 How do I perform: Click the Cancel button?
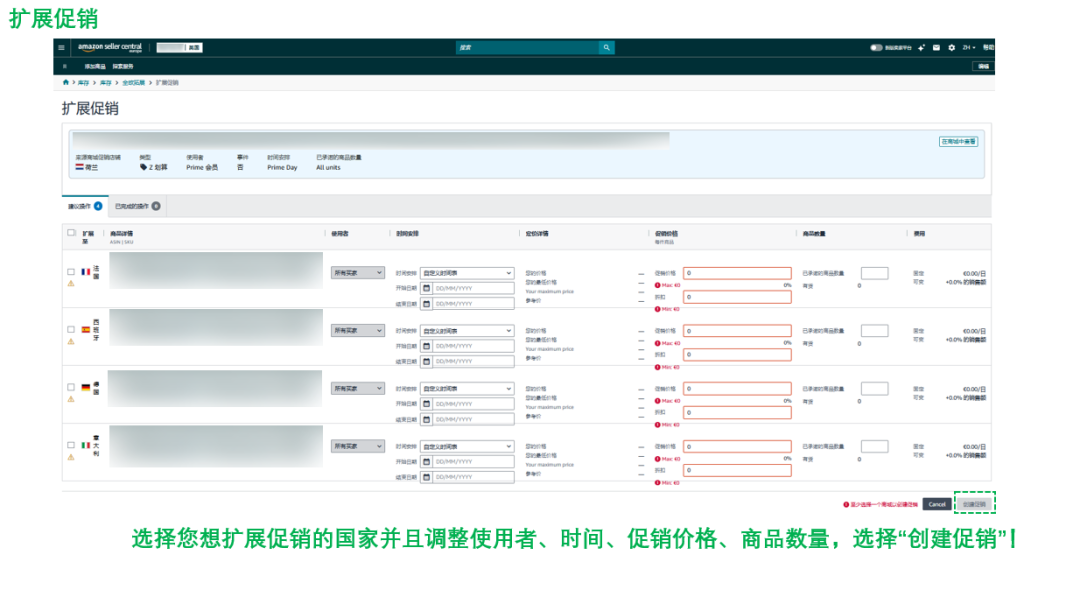tap(937, 504)
